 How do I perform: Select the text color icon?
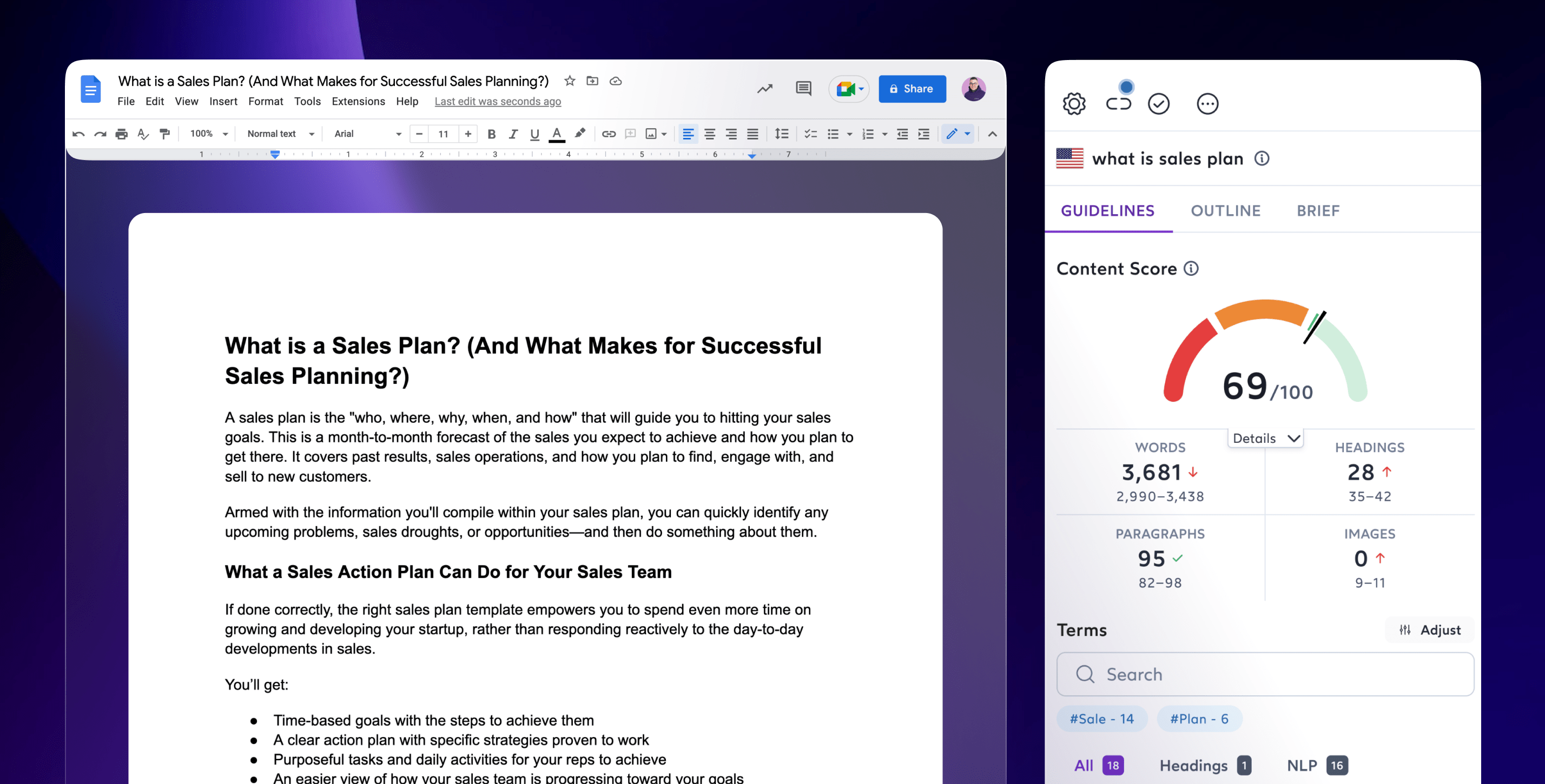pyautogui.click(x=557, y=133)
